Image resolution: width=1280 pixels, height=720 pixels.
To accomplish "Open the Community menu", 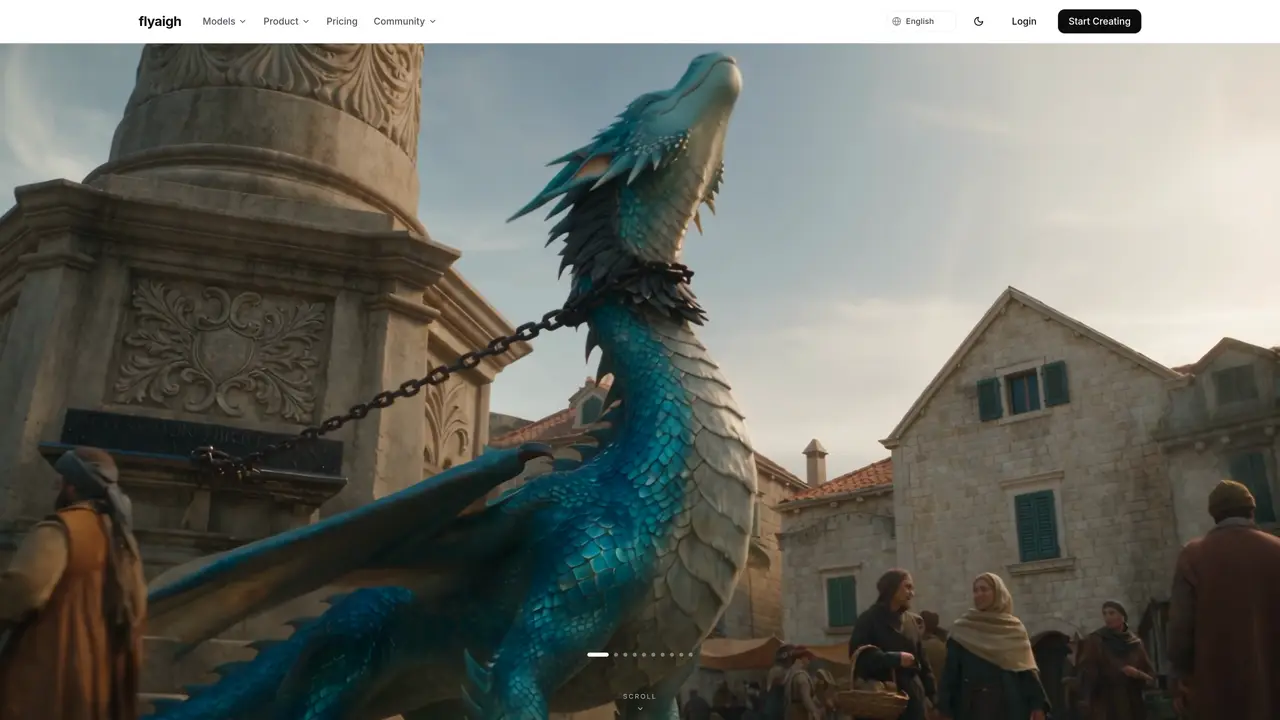I will click(x=405, y=21).
